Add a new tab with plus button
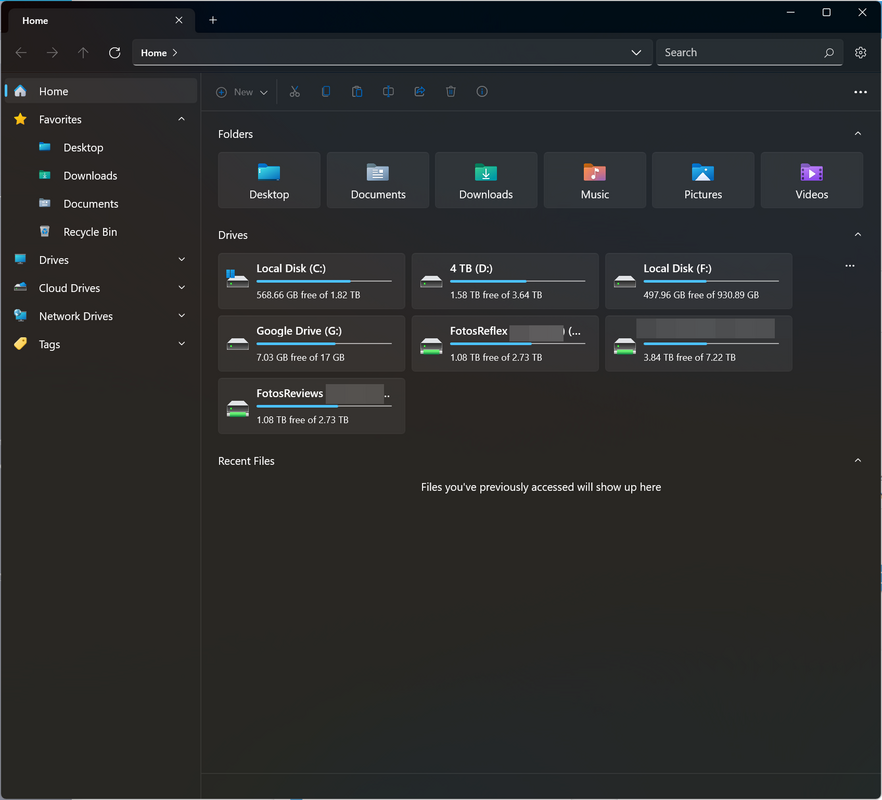The height and width of the screenshot is (800, 882). point(213,20)
